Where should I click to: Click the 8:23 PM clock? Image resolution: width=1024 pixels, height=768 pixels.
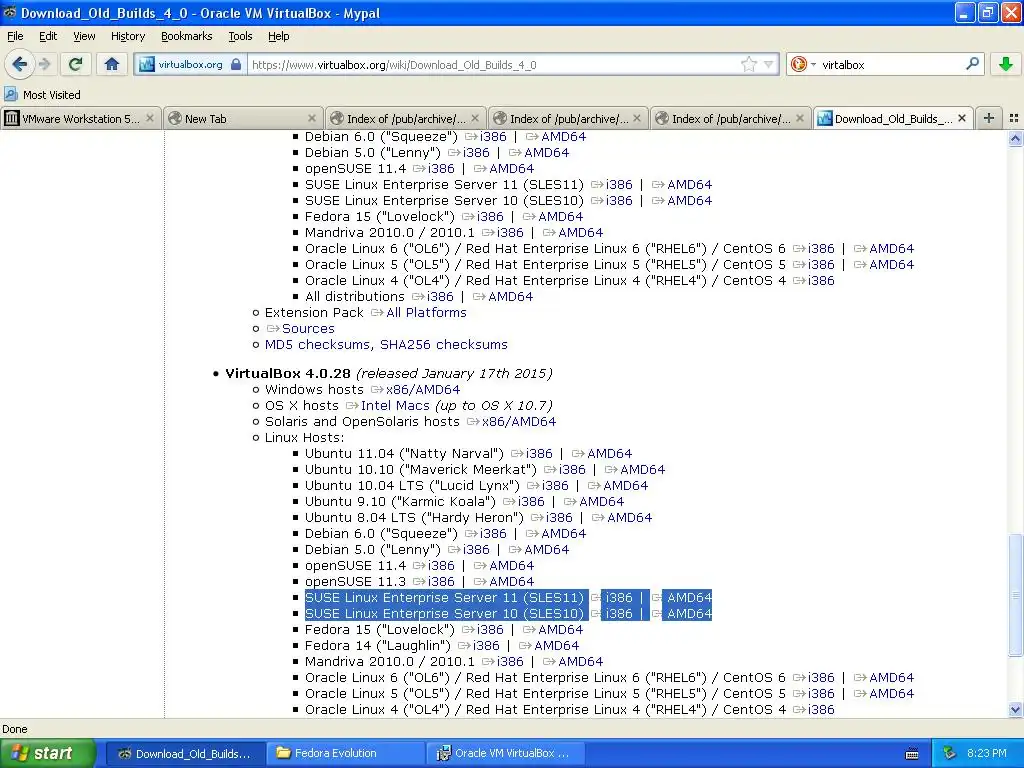(987, 753)
